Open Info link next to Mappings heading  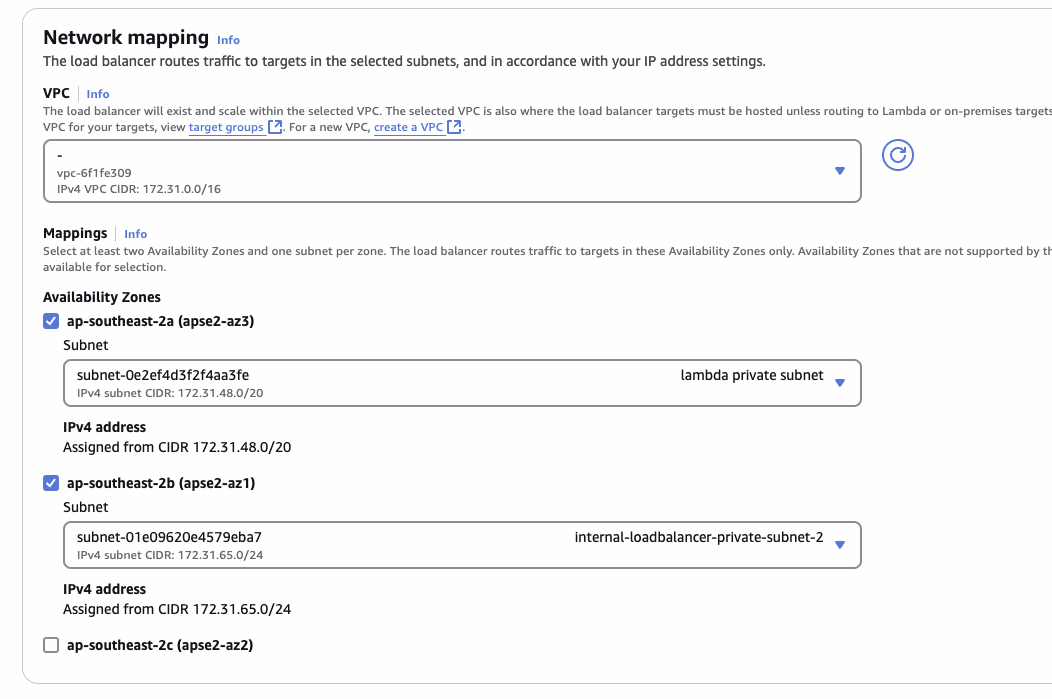point(136,233)
